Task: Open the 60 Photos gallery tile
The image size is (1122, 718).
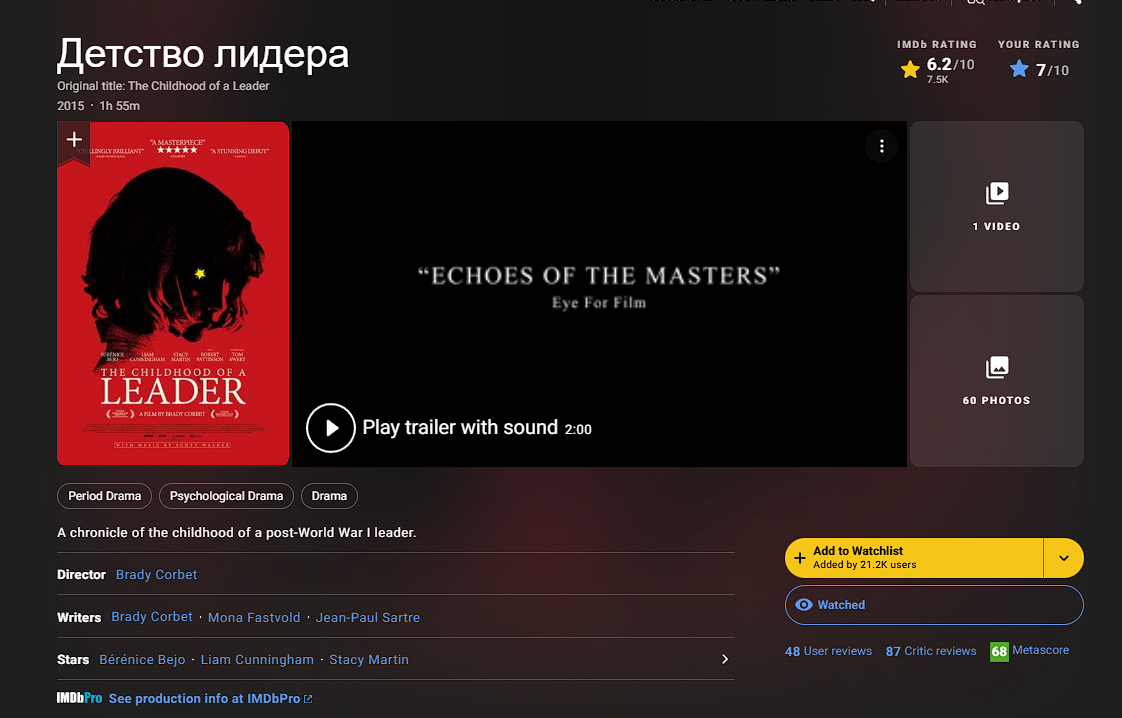Action: click(x=996, y=381)
